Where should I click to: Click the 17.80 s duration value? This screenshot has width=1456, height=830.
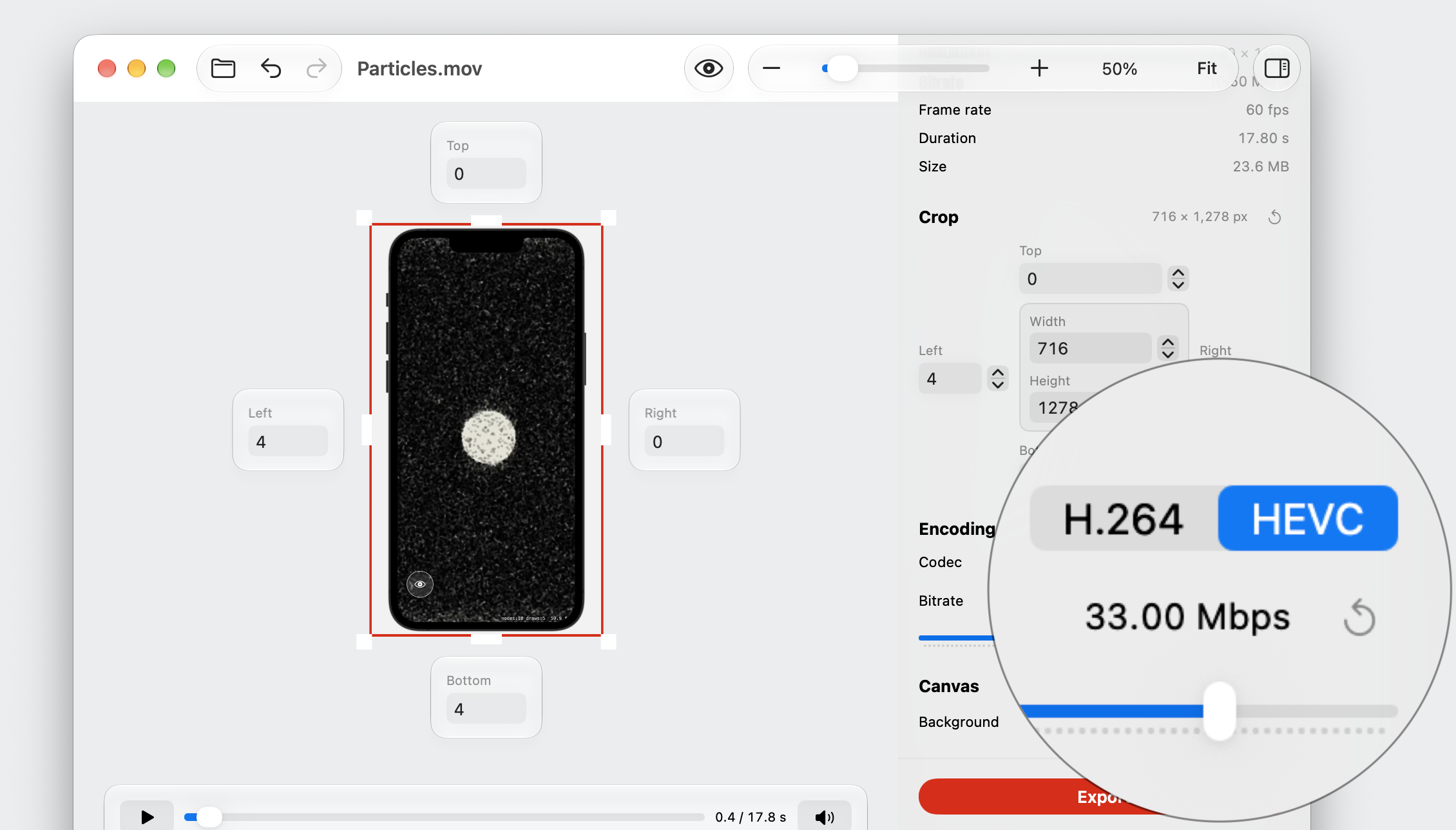click(x=1263, y=139)
